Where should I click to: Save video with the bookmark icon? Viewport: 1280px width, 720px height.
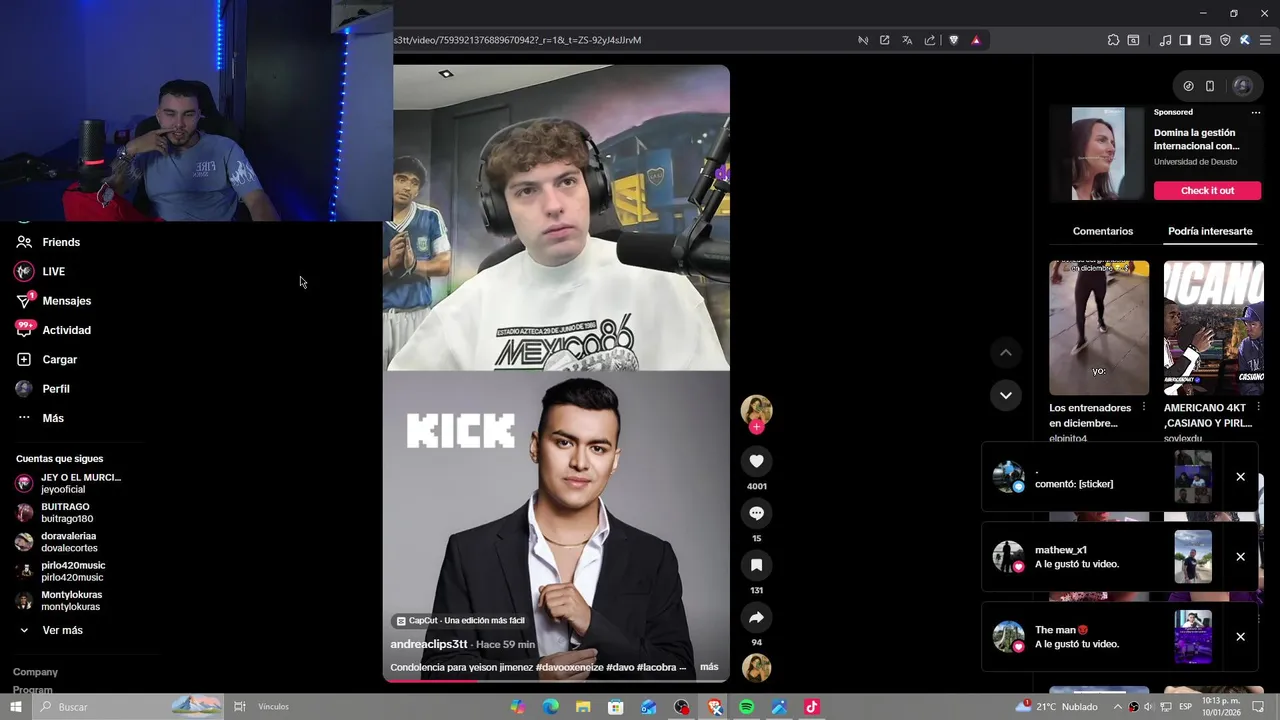pos(756,565)
